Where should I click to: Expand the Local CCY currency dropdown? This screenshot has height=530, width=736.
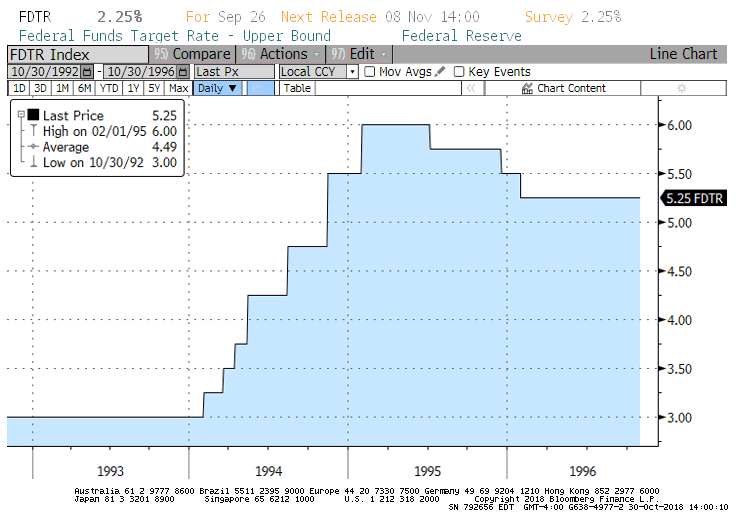click(352, 72)
